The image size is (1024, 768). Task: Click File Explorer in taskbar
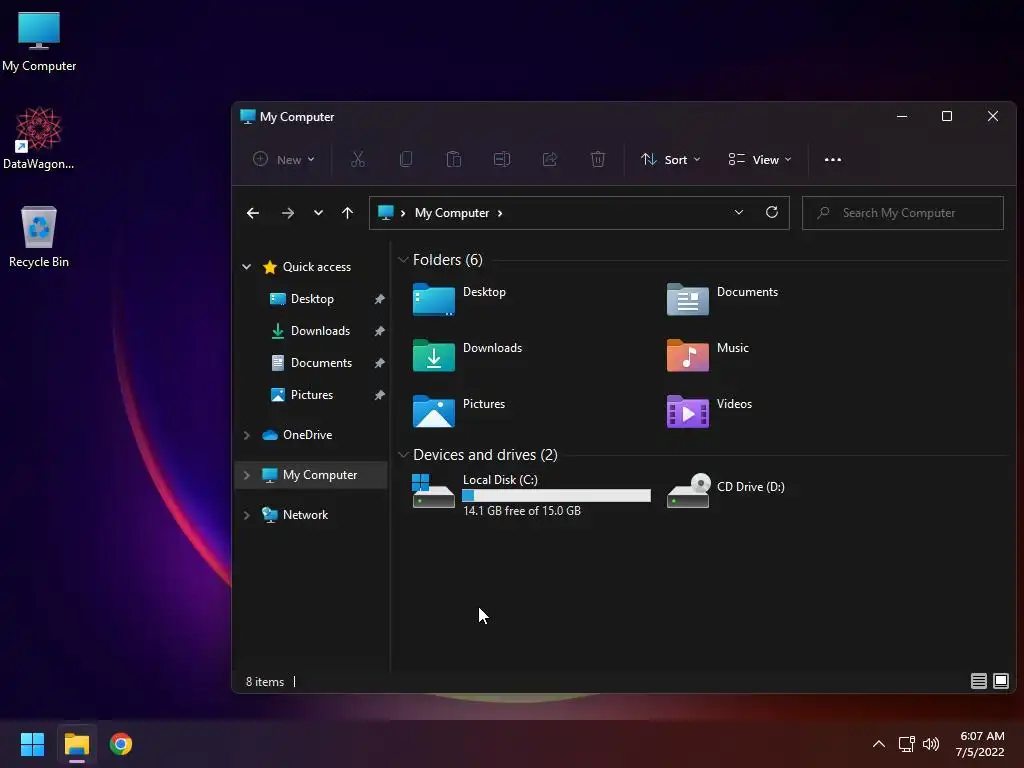[76, 744]
